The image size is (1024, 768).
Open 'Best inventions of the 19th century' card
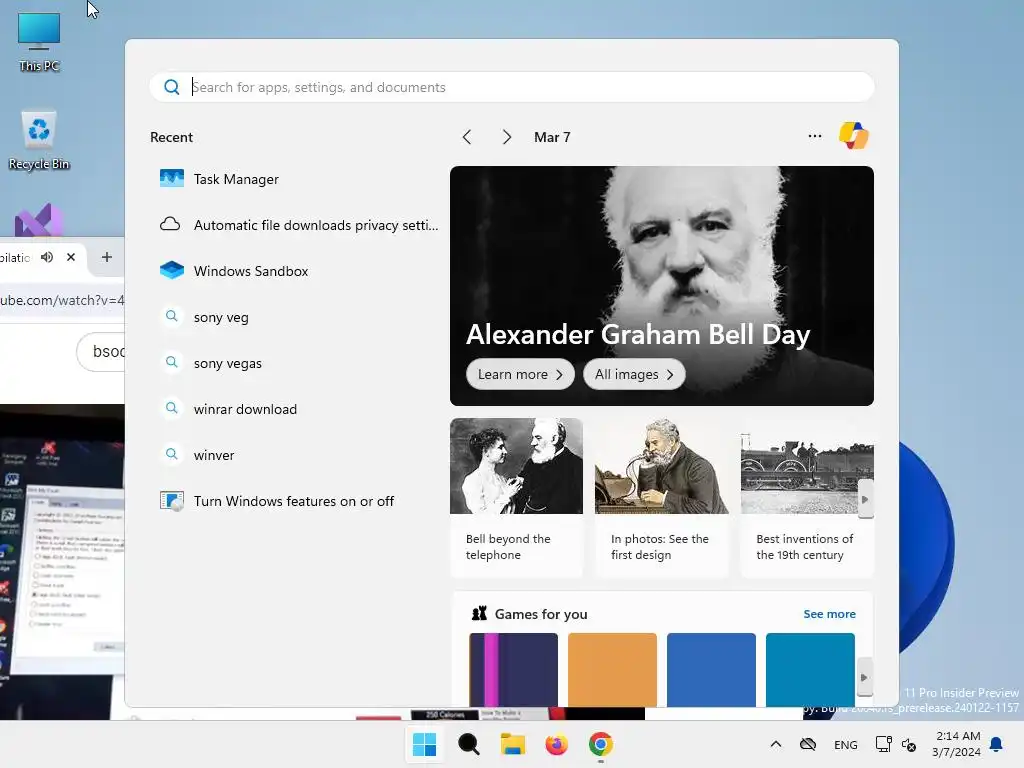[807, 498]
